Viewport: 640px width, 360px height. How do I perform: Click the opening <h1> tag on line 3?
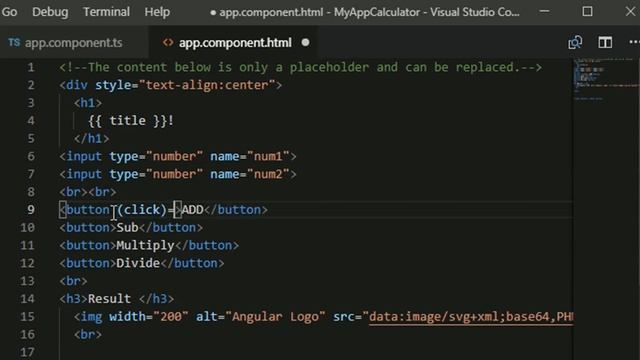(88, 103)
